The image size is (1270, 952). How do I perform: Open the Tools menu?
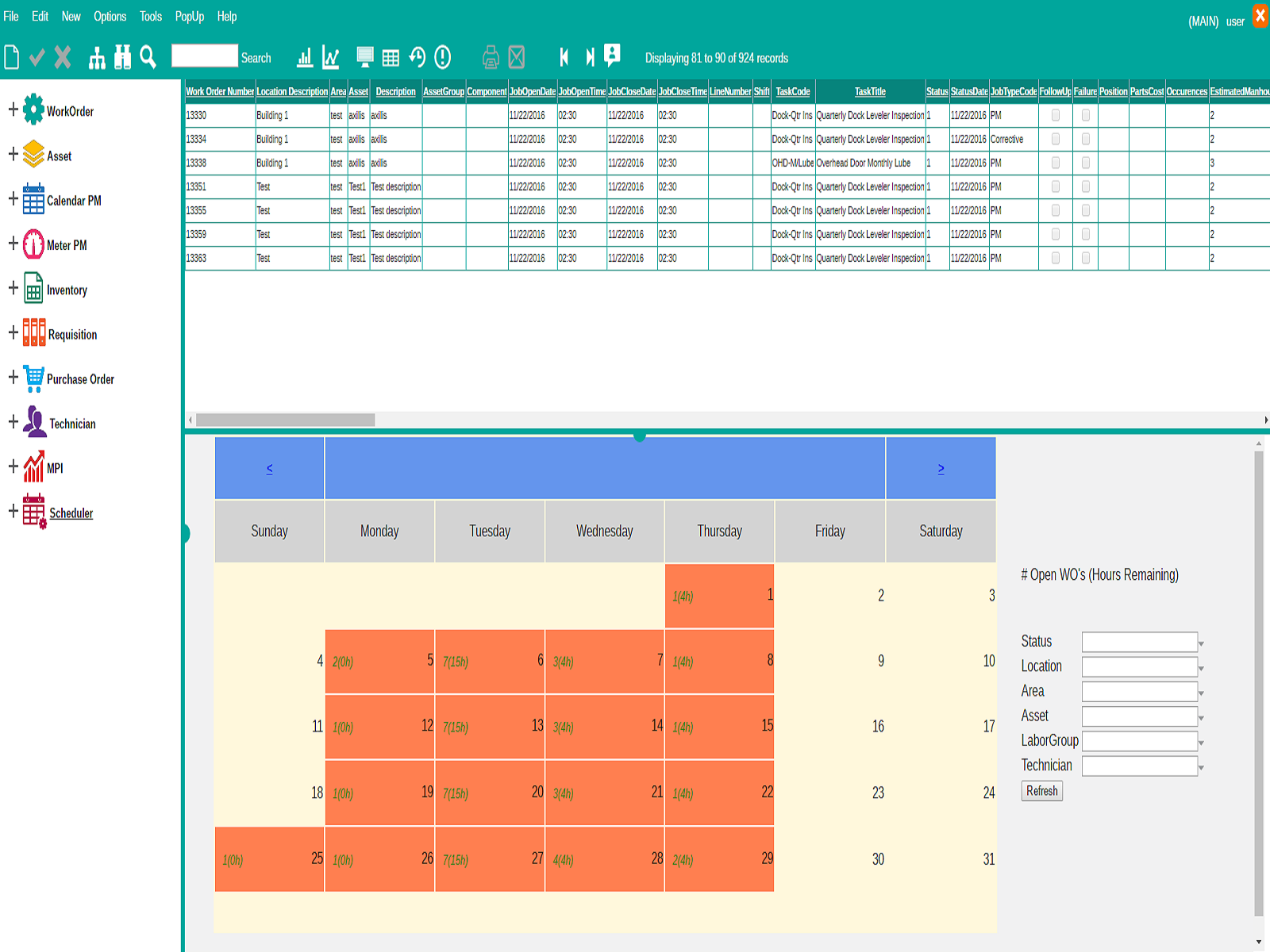tap(151, 16)
